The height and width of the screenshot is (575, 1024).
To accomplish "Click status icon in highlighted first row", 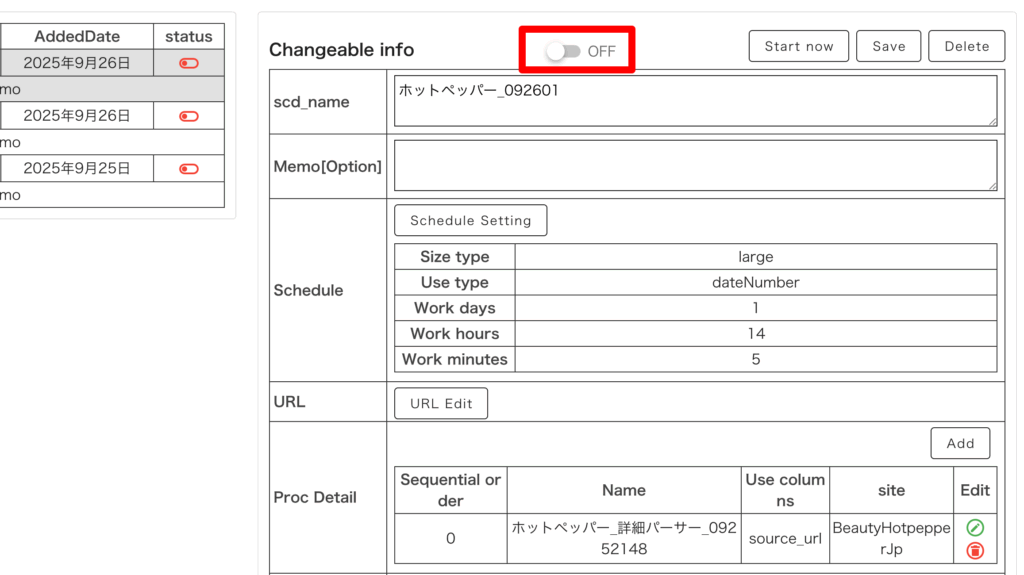I will [x=189, y=63].
